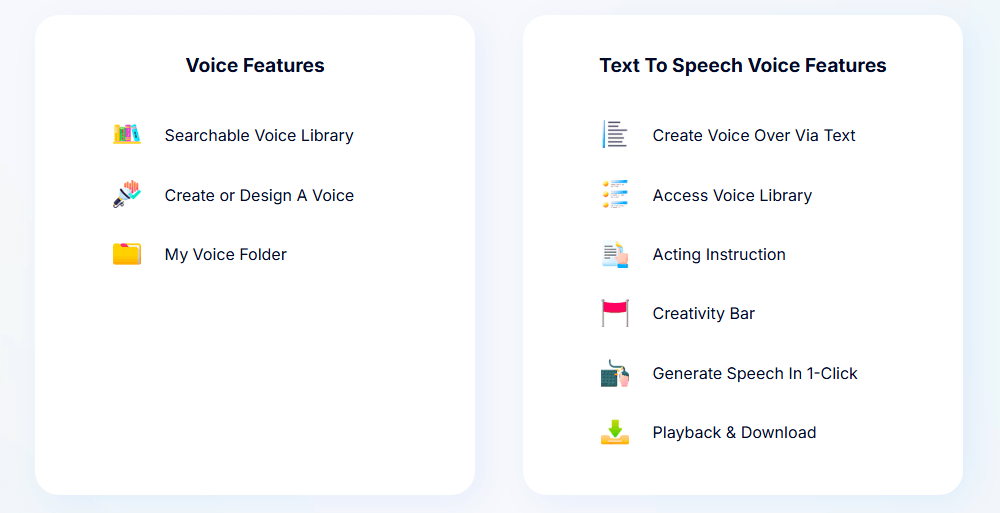The height and width of the screenshot is (513, 1000).
Task: Choose Access Voice Library label
Action: pyautogui.click(x=732, y=195)
